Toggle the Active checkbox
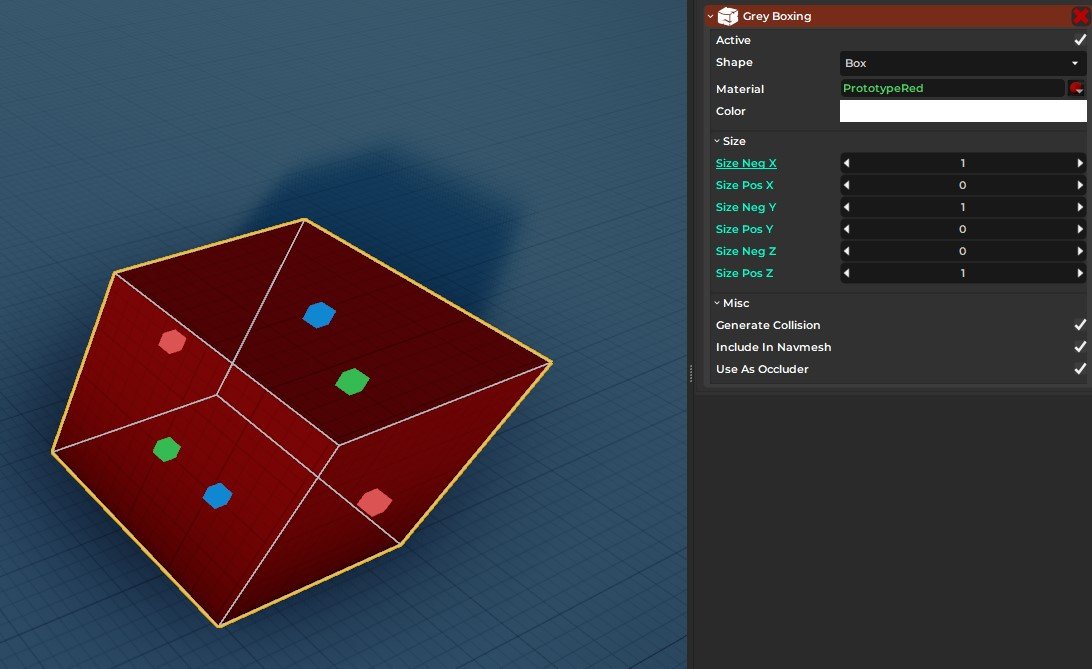 click(x=1079, y=40)
